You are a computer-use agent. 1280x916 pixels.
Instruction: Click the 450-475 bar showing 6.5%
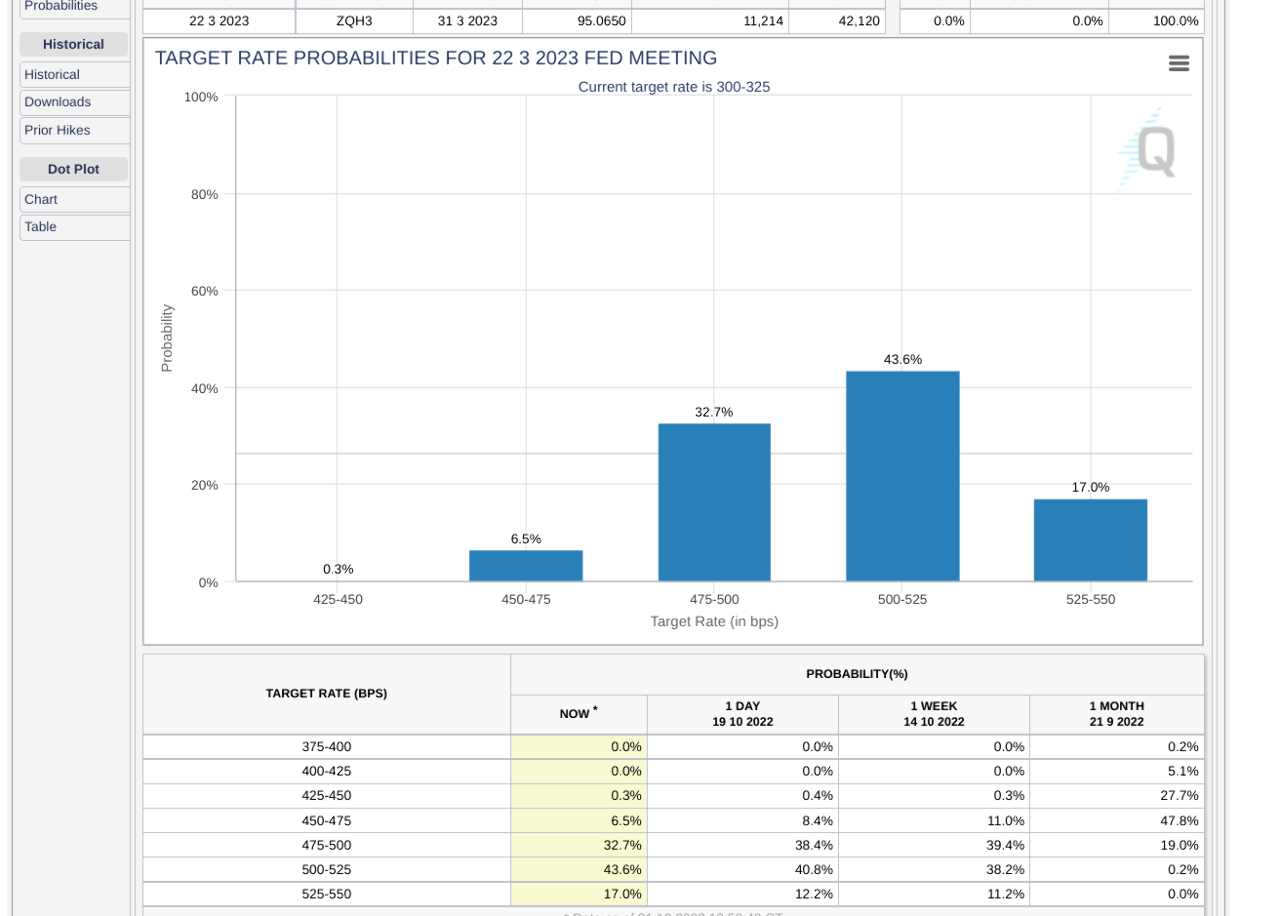(526, 565)
